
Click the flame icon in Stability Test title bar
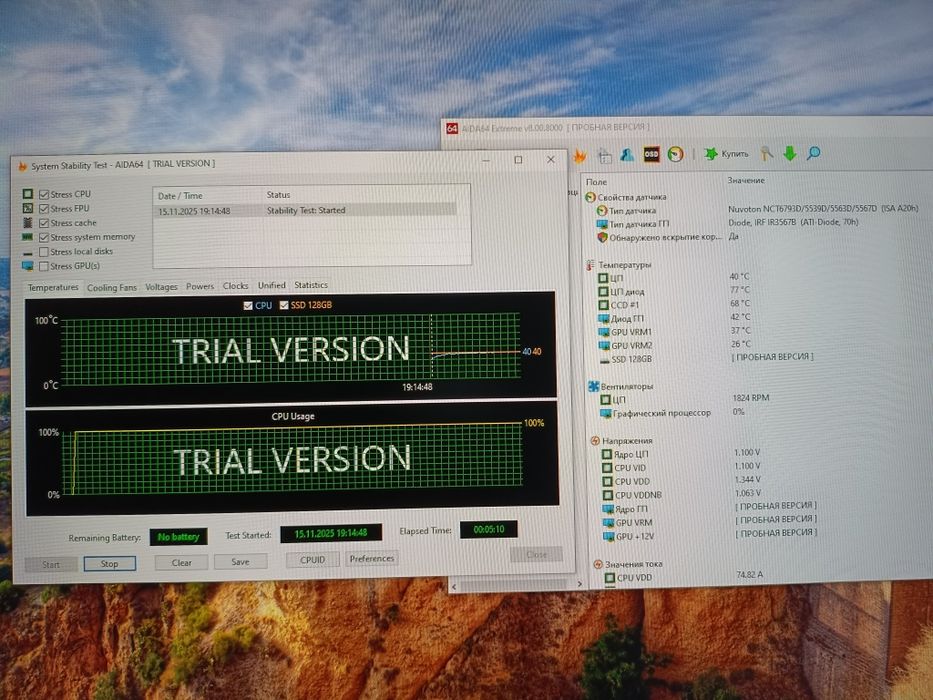(23, 166)
